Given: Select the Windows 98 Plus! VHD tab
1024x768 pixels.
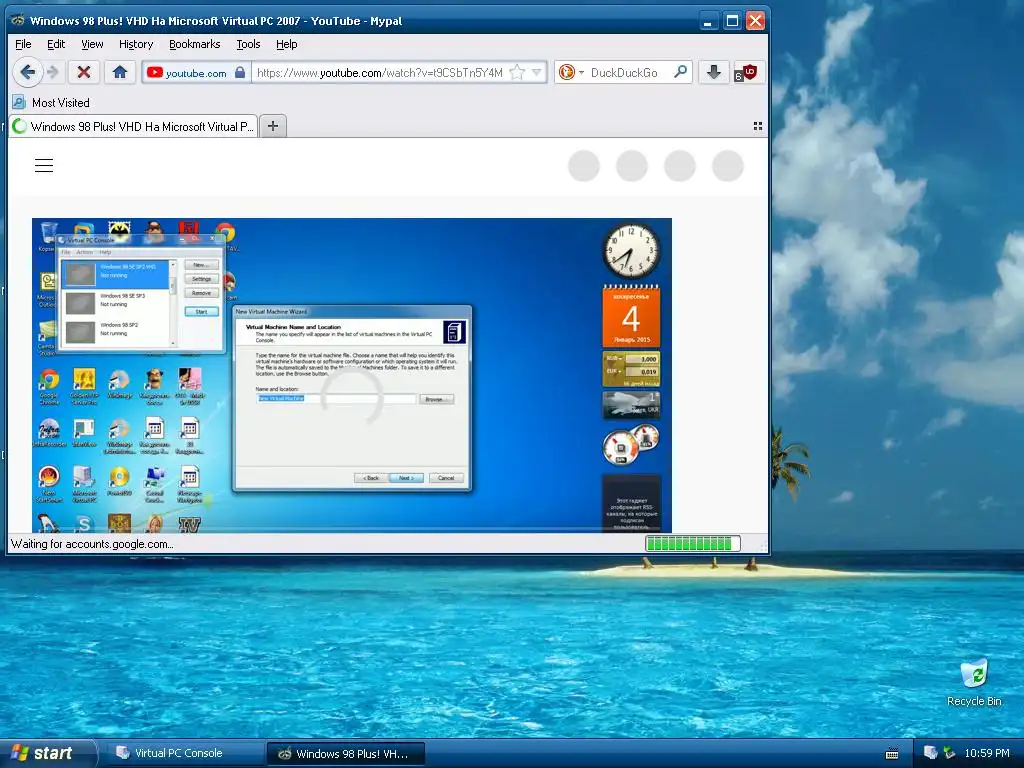Looking at the screenshot, I should [x=133, y=126].
